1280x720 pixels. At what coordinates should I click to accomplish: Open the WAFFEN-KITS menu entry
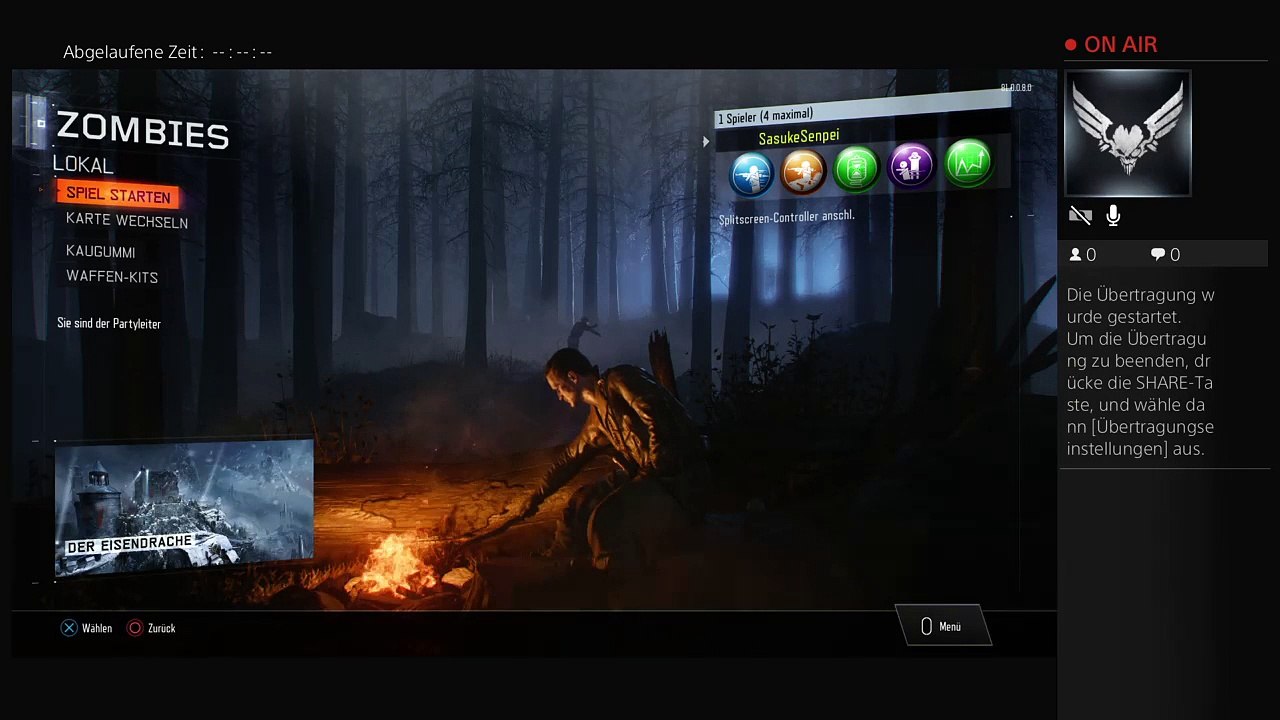click(112, 277)
